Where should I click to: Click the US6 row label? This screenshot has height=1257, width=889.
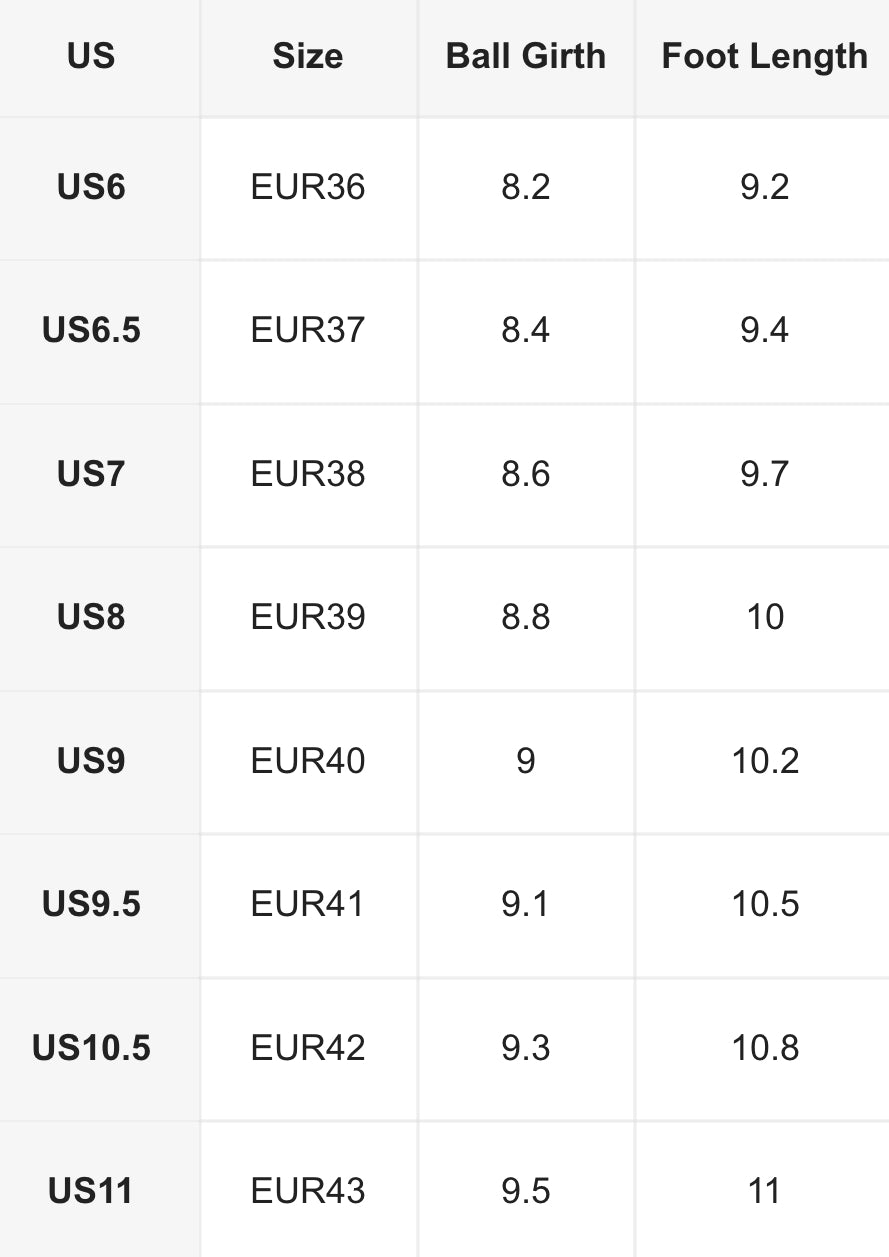pyautogui.click(x=91, y=187)
